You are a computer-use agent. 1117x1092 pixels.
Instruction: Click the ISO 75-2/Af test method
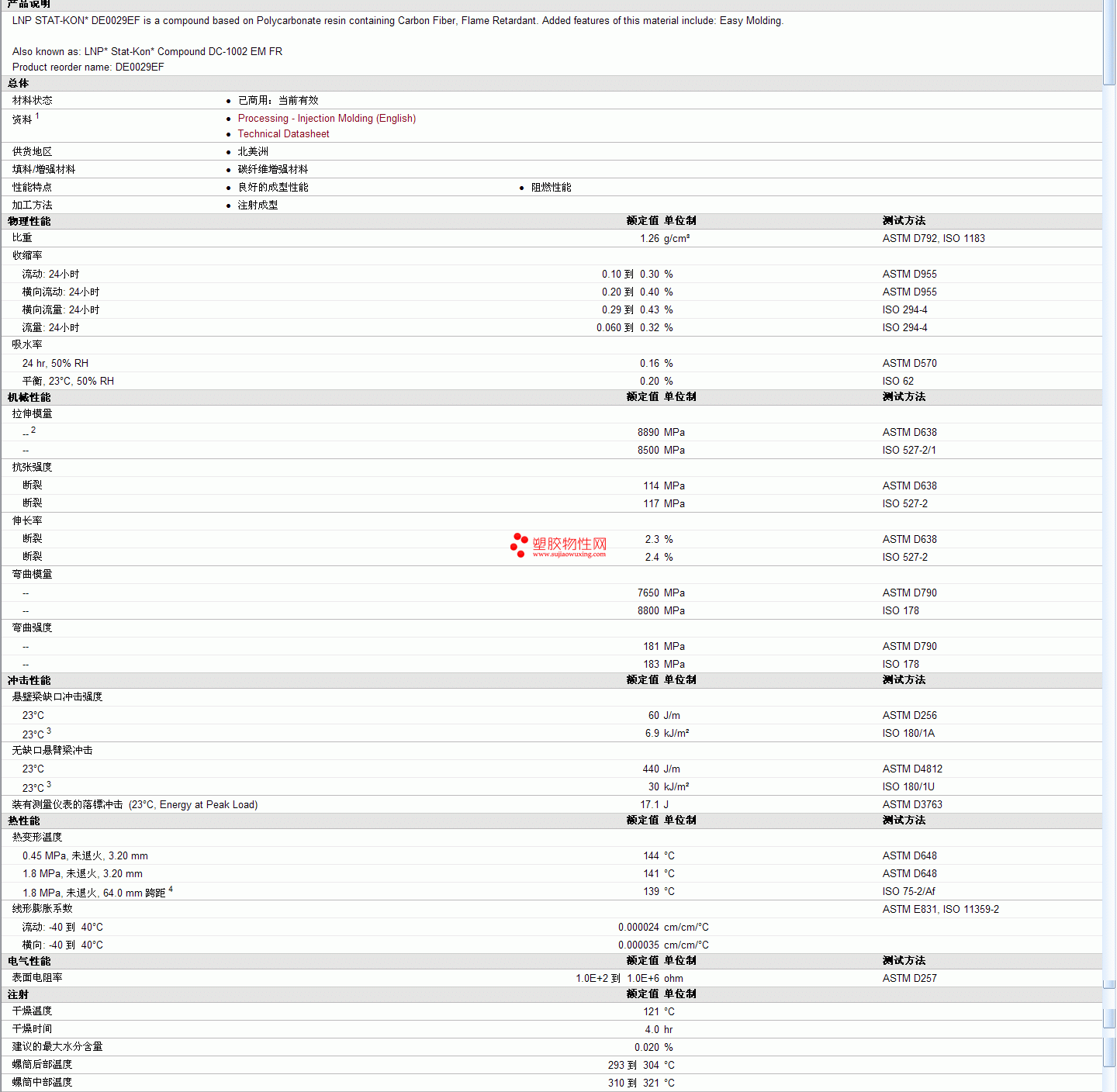(909, 892)
